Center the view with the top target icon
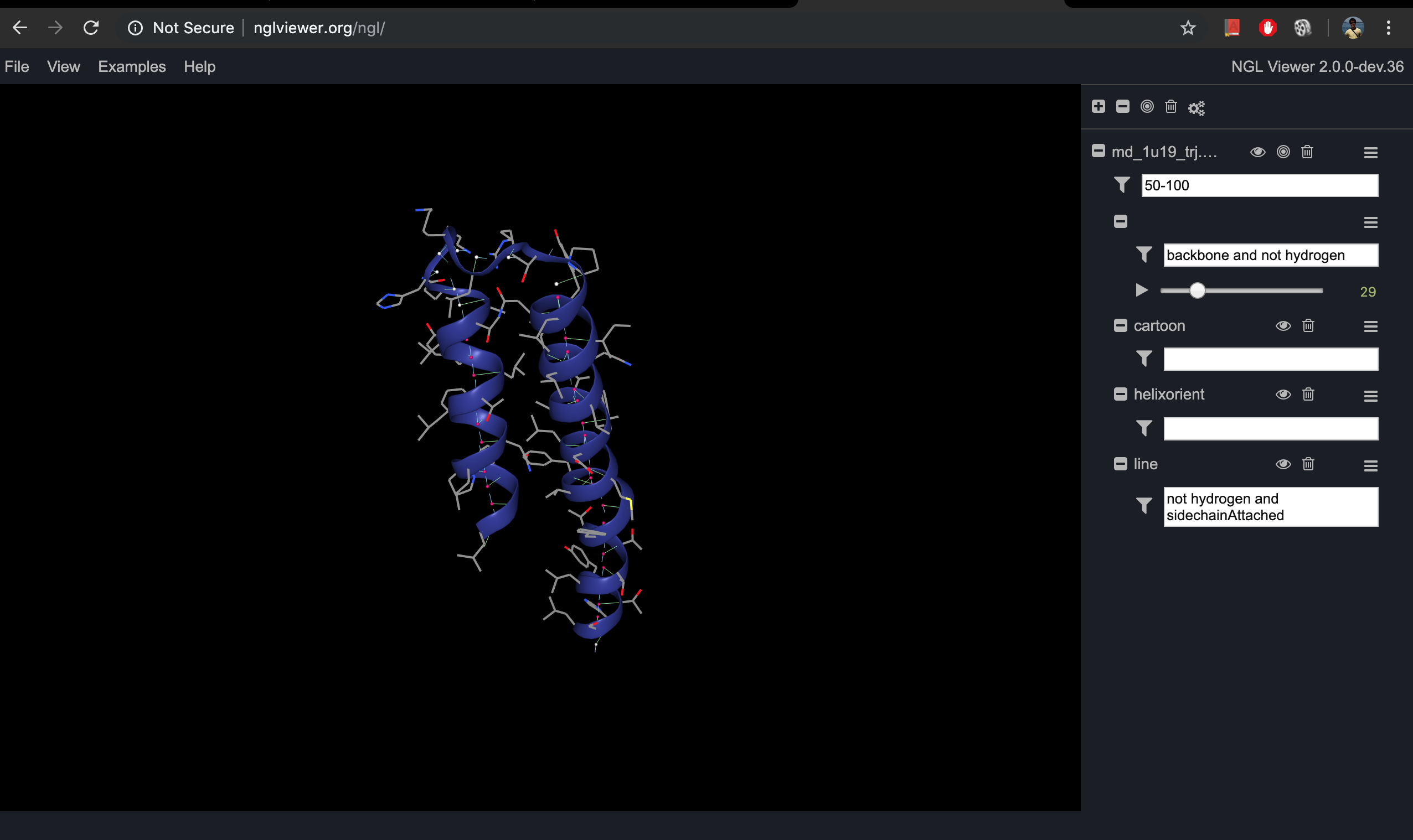The width and height of the screenshot is (1413, 840). point(1146,106)
